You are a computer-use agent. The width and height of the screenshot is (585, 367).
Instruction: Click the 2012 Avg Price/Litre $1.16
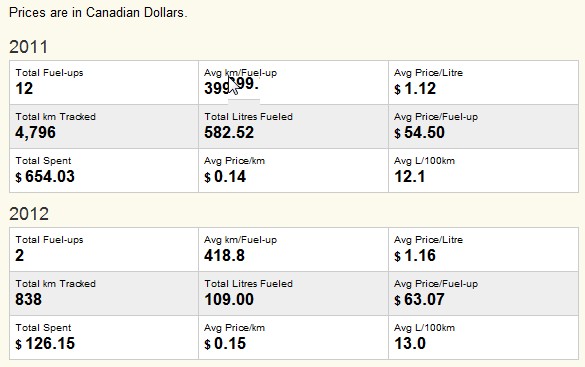tap(415, 255)
